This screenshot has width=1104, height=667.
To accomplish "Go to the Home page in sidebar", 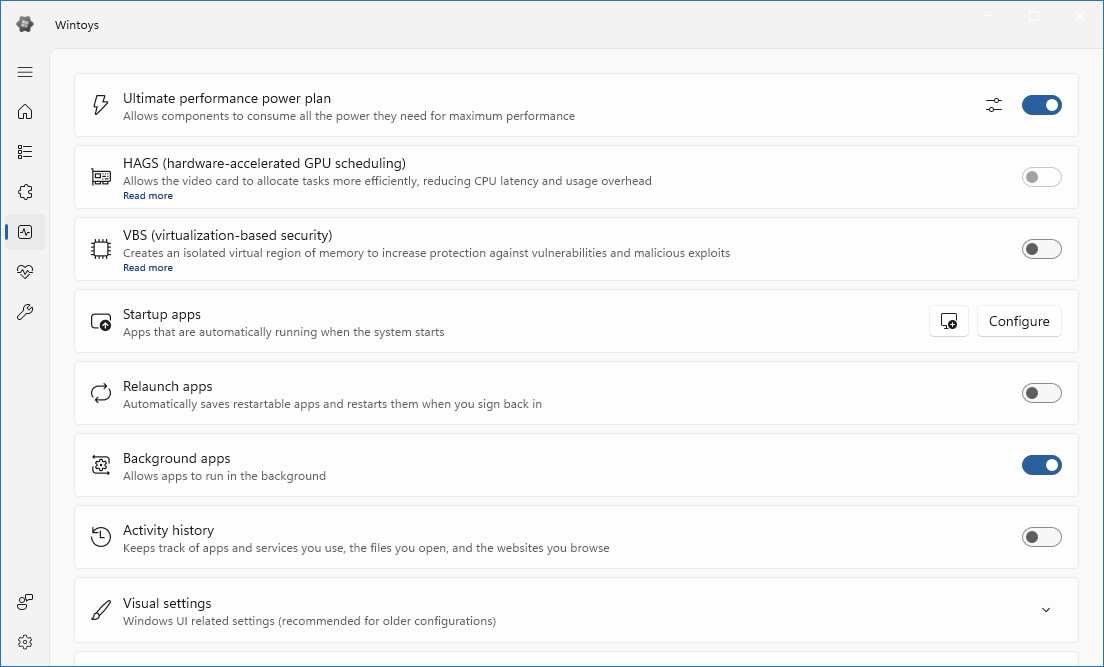I will 25,112.
